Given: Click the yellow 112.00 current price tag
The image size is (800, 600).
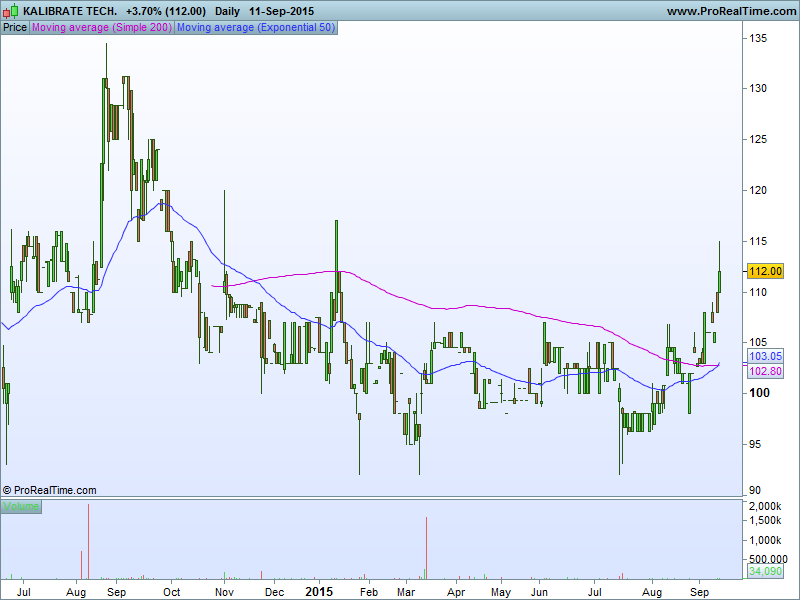Looking at the screenshot, I should tap(765, 271).
